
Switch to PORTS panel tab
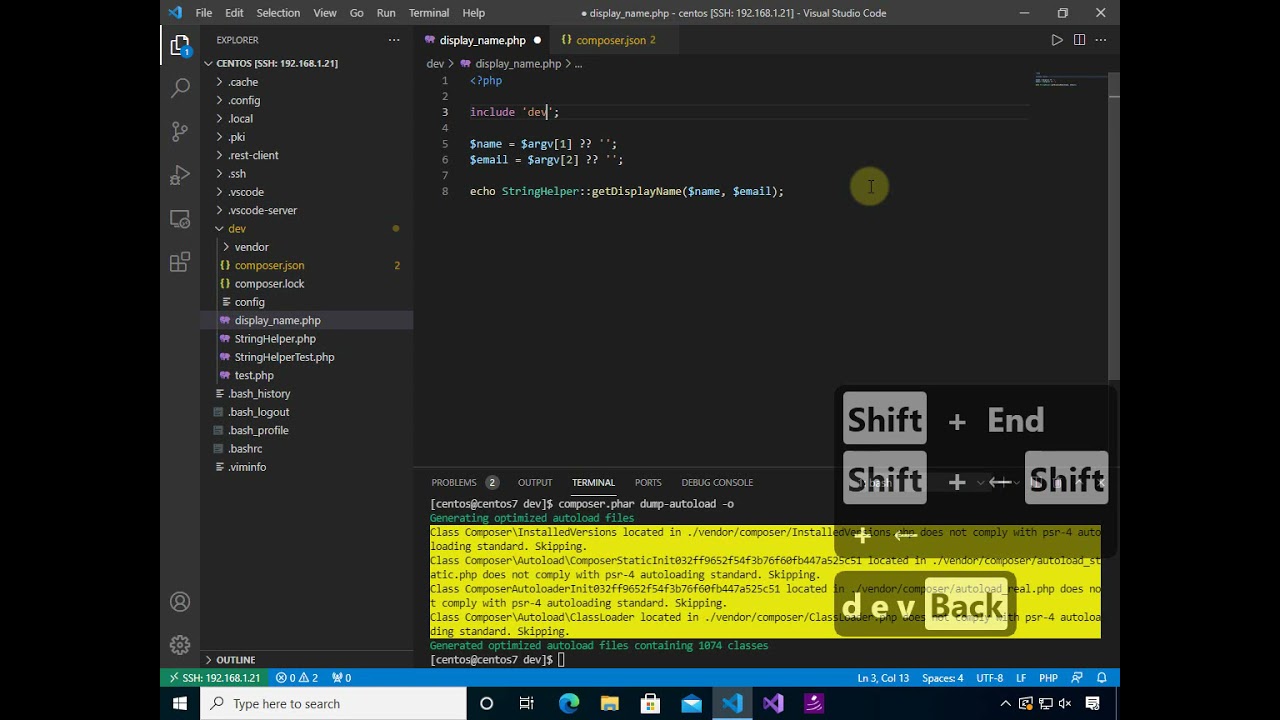(648, 482)
